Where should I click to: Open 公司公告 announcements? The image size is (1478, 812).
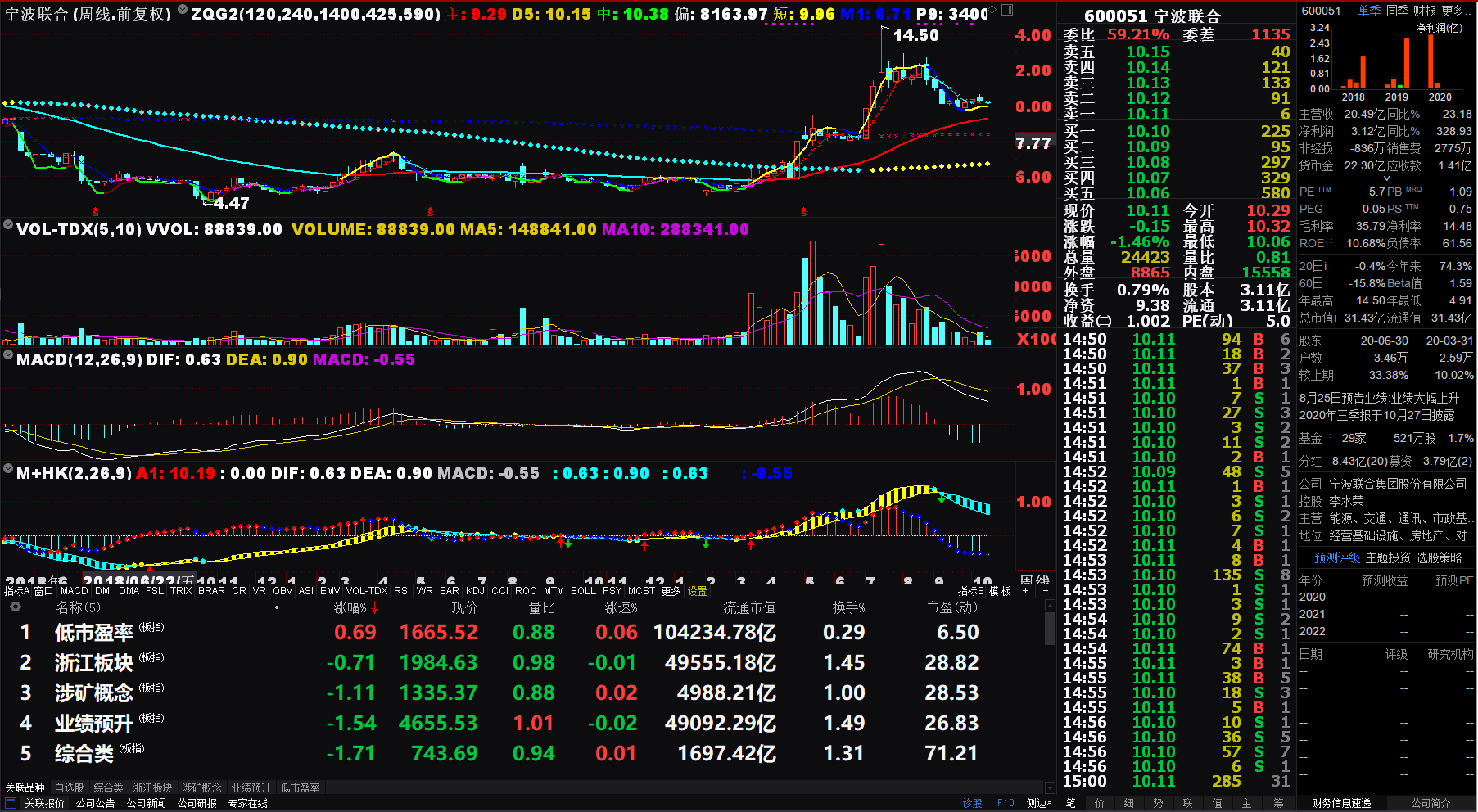[95, 803]
